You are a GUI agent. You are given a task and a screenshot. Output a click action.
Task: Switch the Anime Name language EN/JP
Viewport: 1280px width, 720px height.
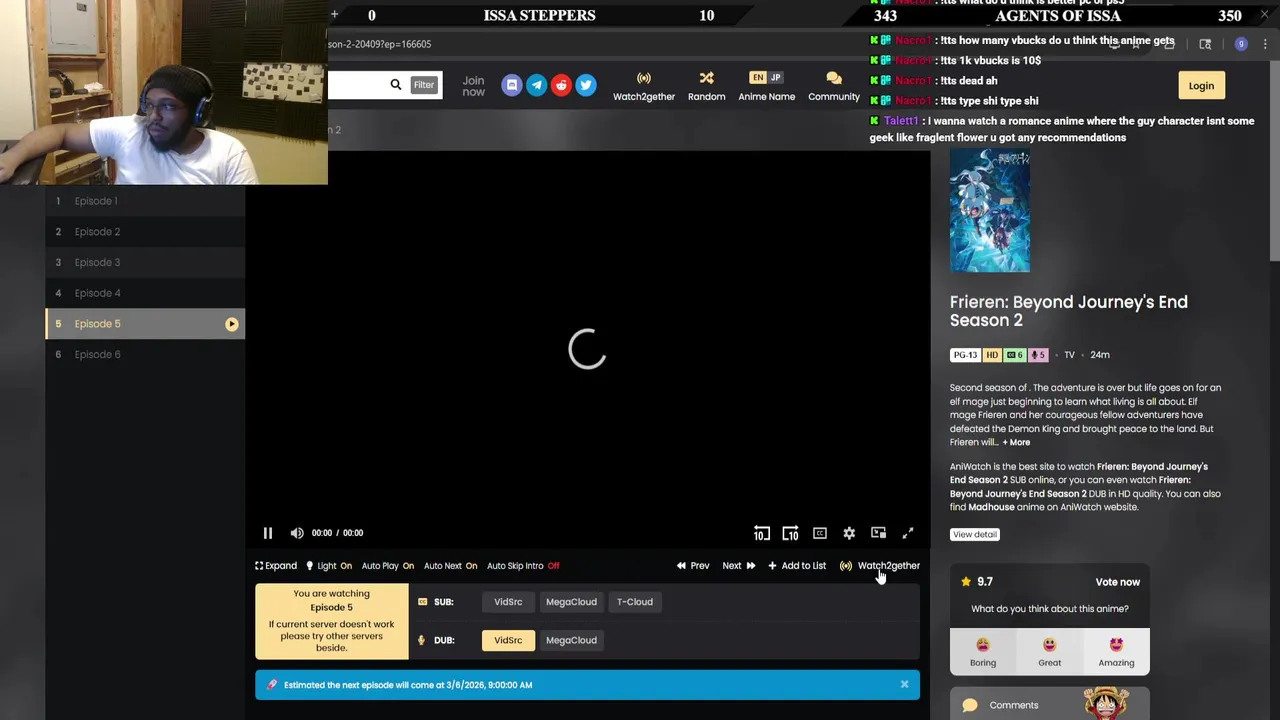tap(767, 86)
